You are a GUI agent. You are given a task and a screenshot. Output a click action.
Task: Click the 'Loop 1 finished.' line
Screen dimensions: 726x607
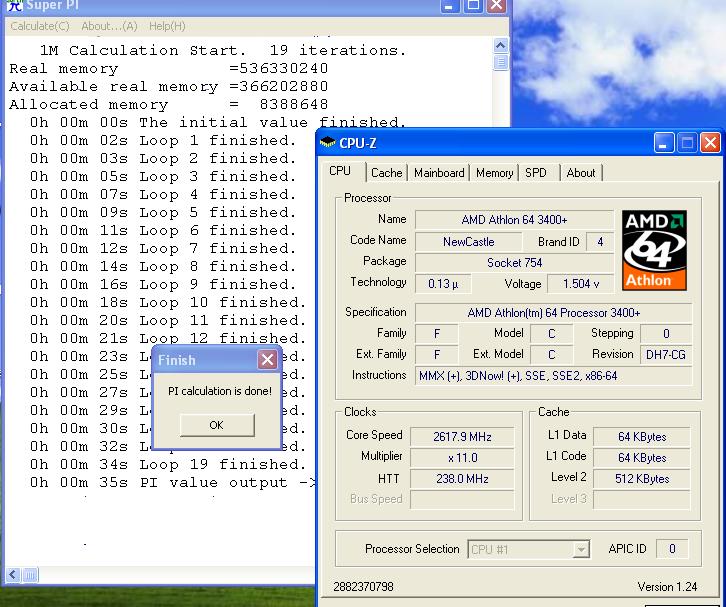click(163, 140)
